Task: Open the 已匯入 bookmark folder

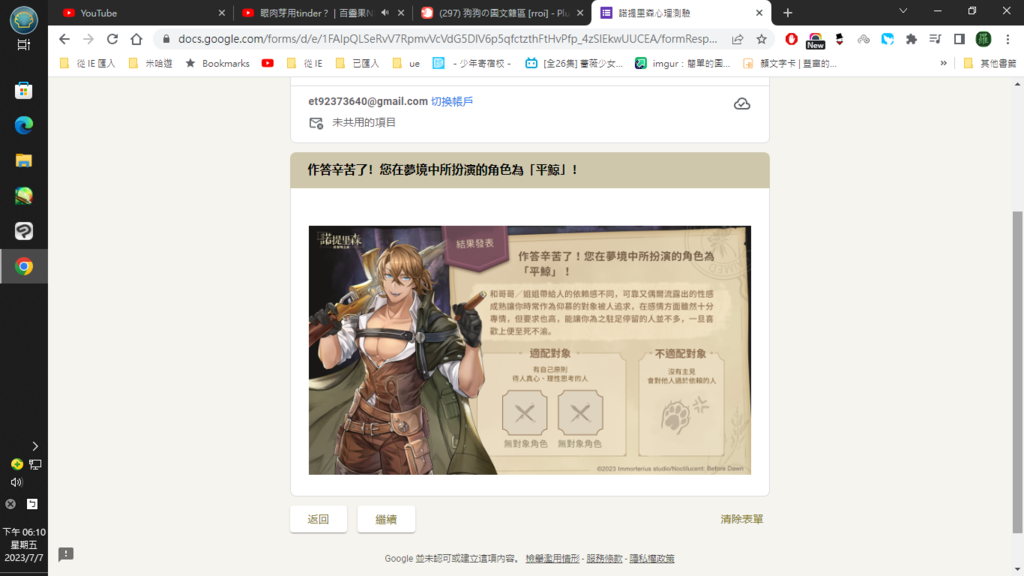Action: click(357, 63)
